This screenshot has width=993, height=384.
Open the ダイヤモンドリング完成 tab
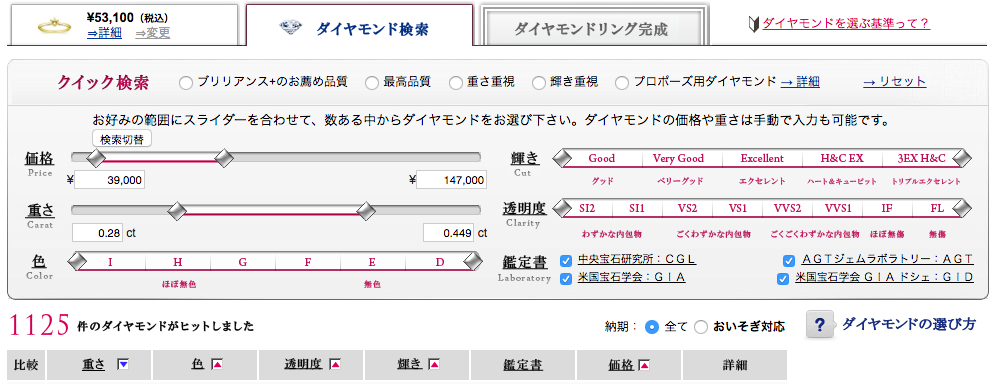591,27
